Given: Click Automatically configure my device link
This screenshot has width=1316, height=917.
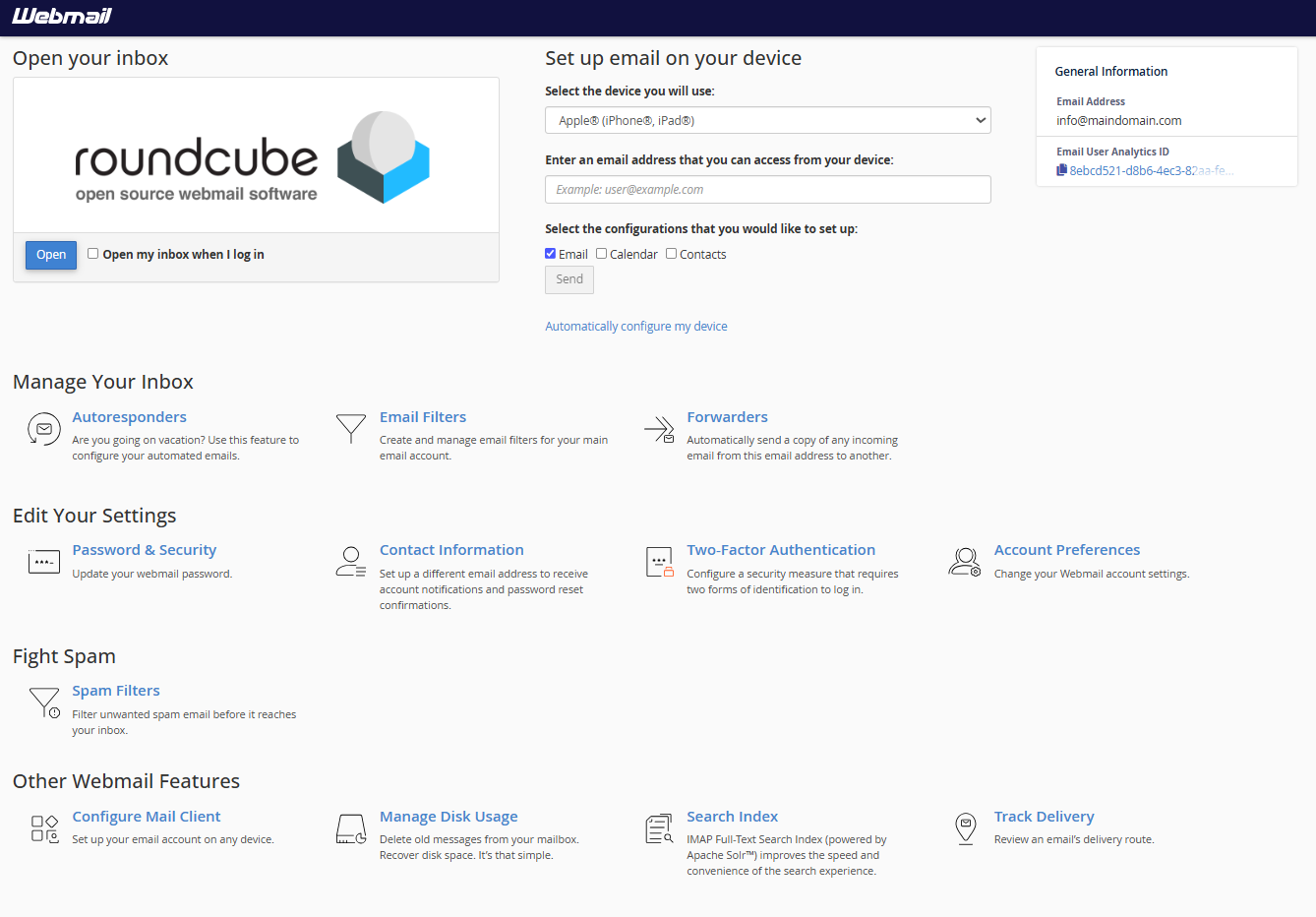Looking at the screenshot, I should tap(636, 327).
